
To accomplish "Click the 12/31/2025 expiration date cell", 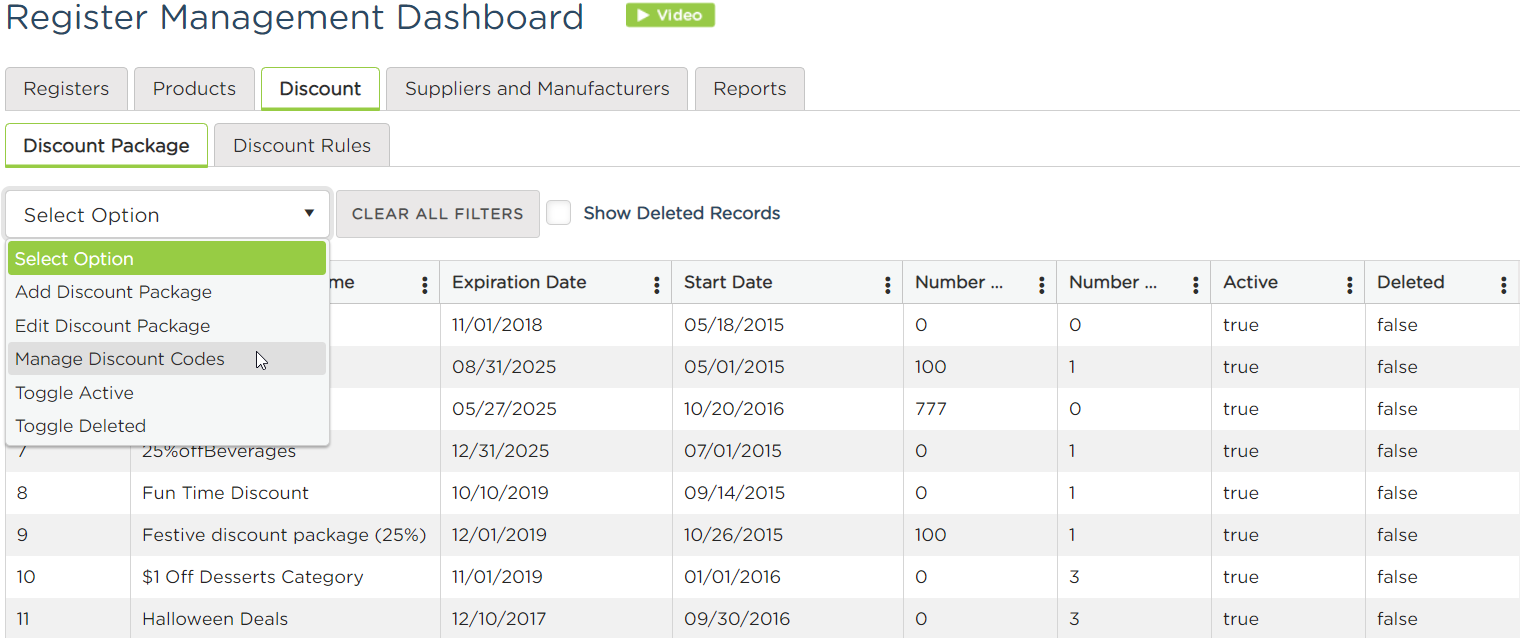I will click(556, 451).
